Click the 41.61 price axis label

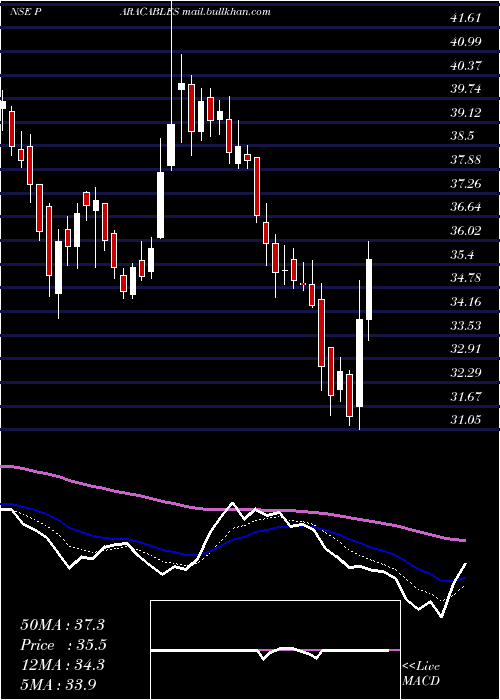466,18
